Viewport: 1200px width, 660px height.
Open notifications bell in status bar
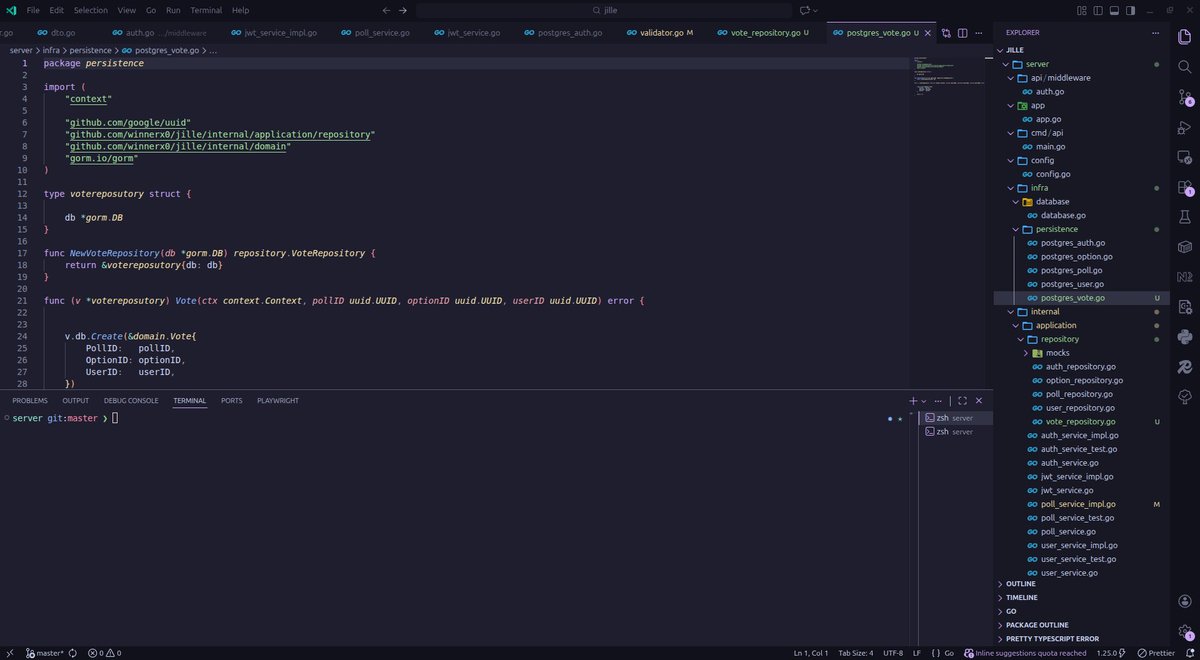coord(1188,653)
